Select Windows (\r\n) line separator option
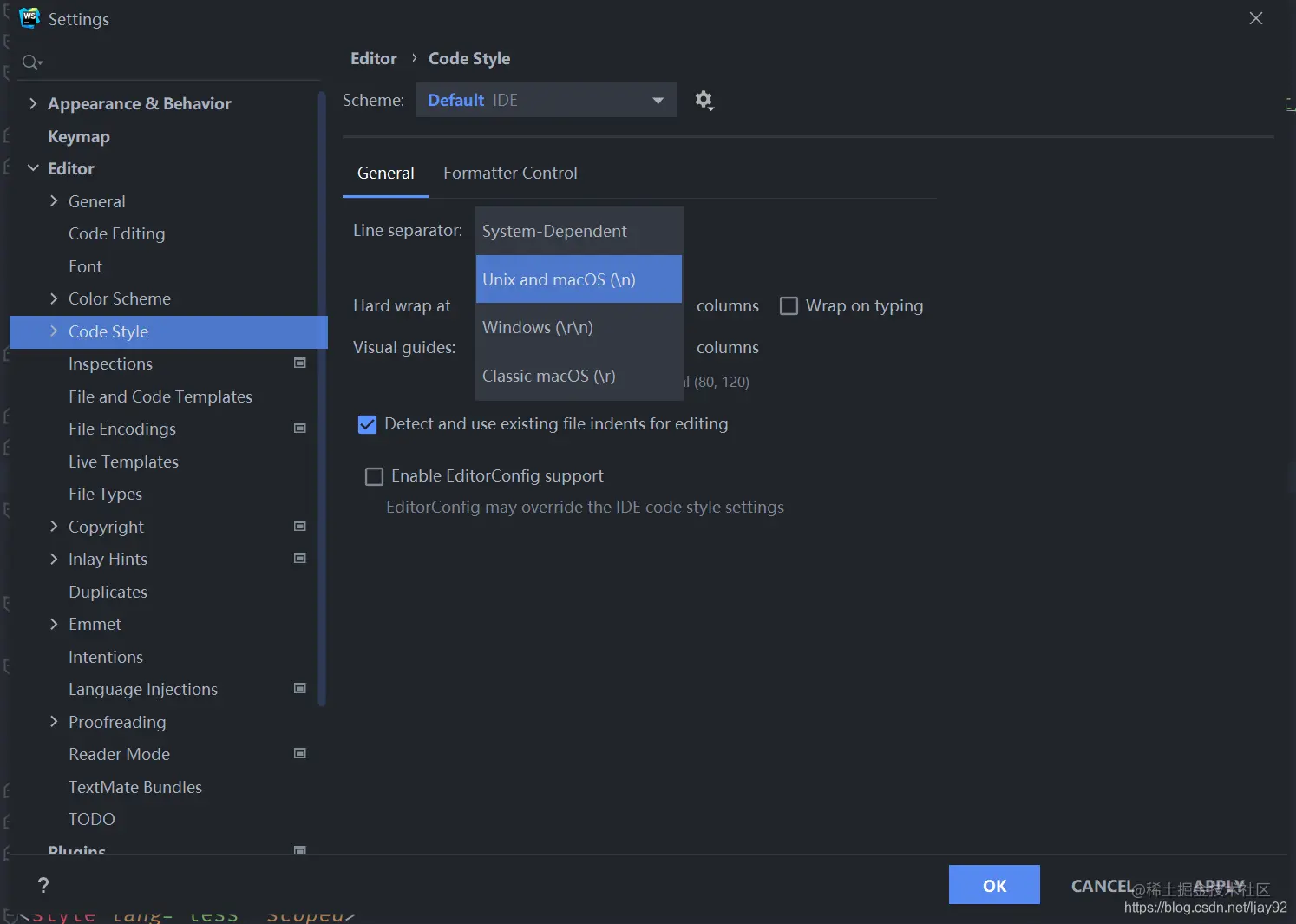This screenshot has height=924, width=1296. tap(538, 328)
